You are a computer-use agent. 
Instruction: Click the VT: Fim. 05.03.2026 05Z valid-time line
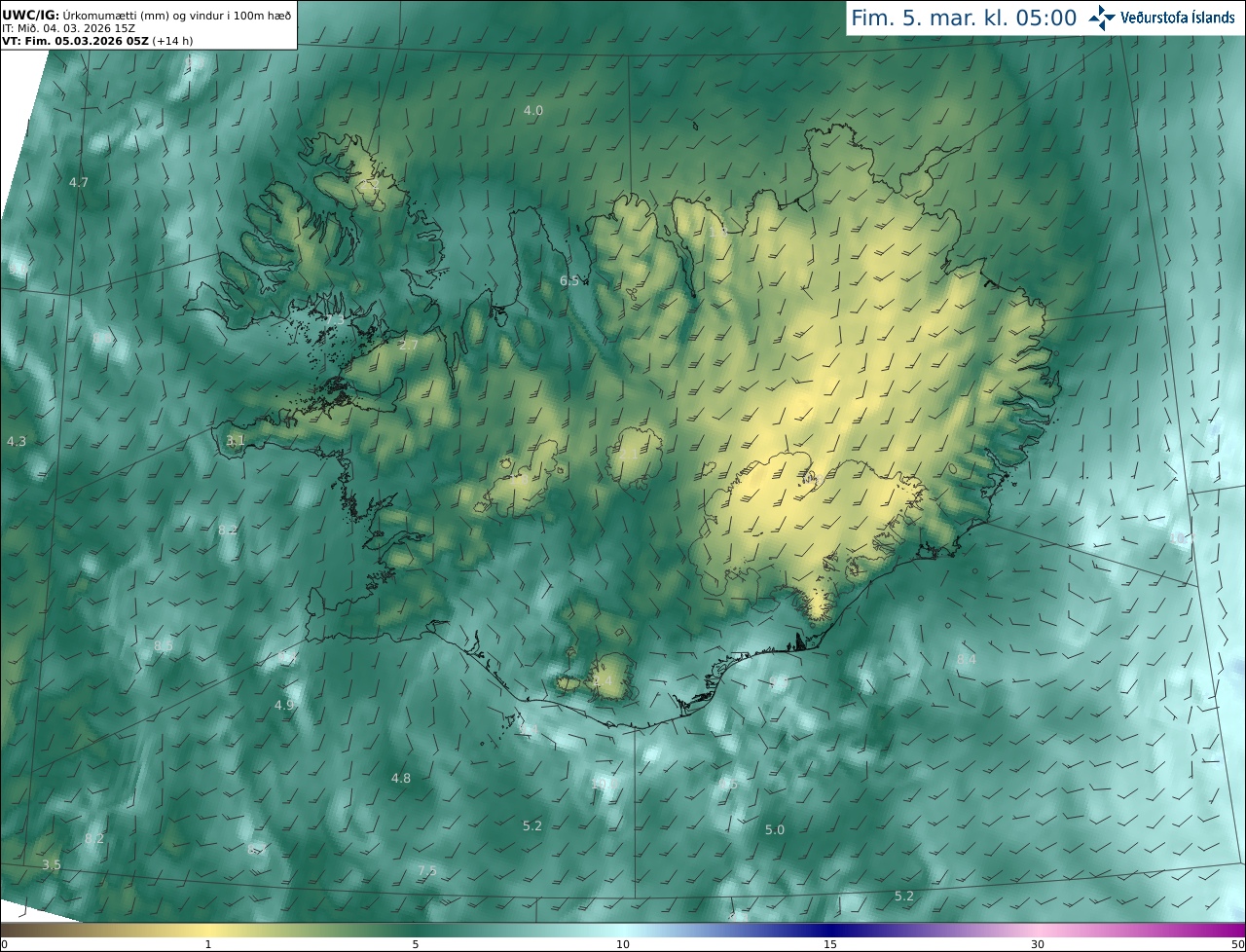pyautogui.click(x=97, y=41)
